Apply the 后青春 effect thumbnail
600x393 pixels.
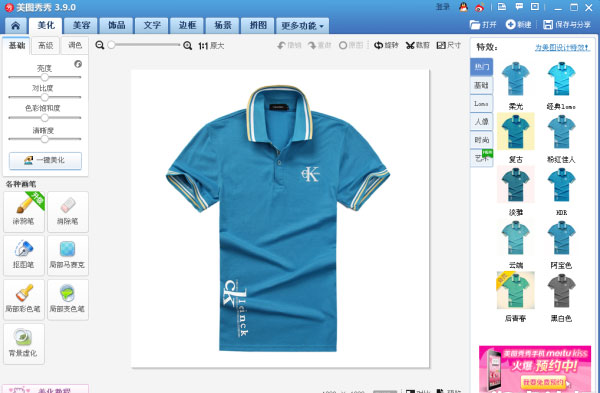click(x=515, y=290)
